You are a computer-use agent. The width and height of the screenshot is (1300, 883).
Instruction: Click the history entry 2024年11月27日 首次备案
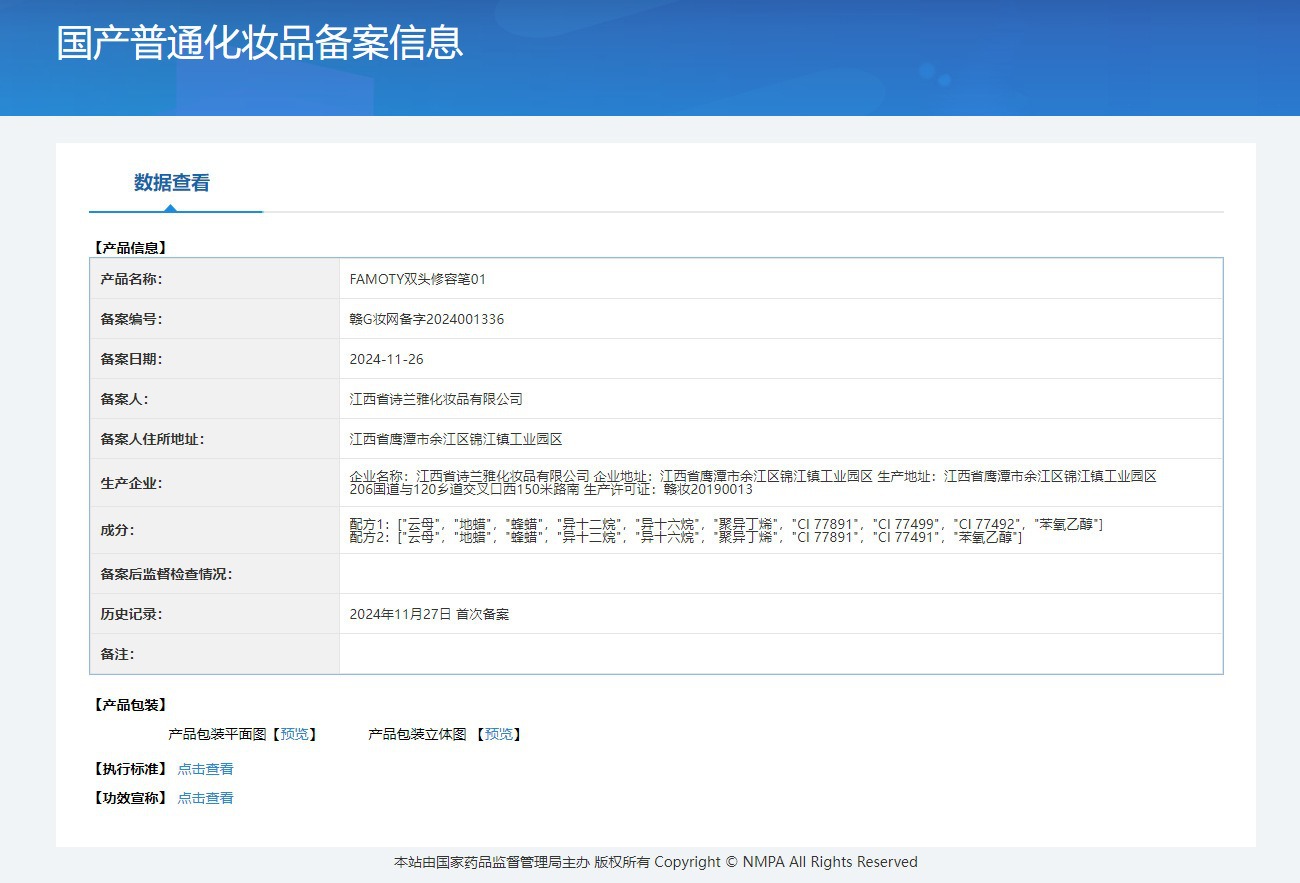pos(429,614)
